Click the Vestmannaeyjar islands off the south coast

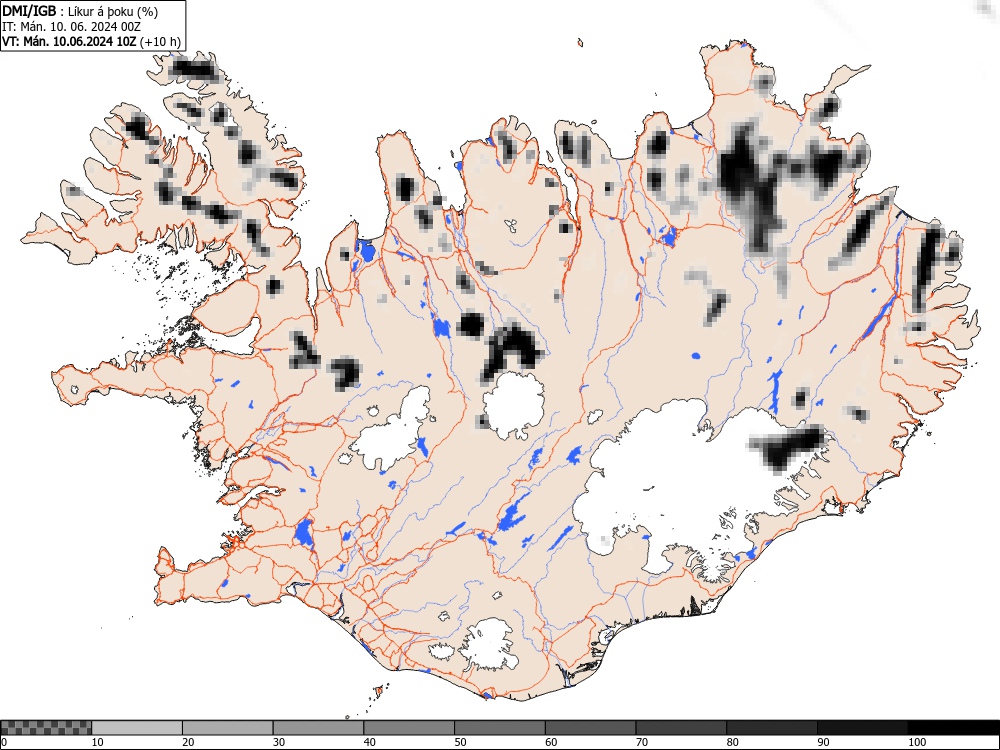click(378, 691)
